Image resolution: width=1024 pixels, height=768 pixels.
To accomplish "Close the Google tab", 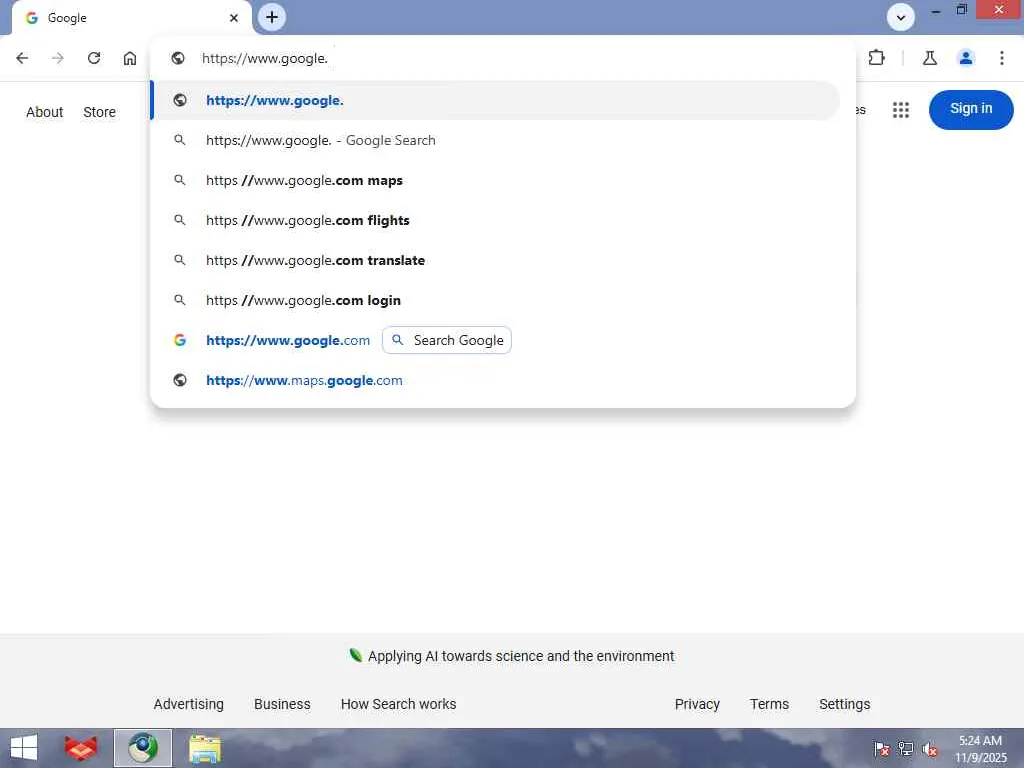I will (x=234, y=18).
